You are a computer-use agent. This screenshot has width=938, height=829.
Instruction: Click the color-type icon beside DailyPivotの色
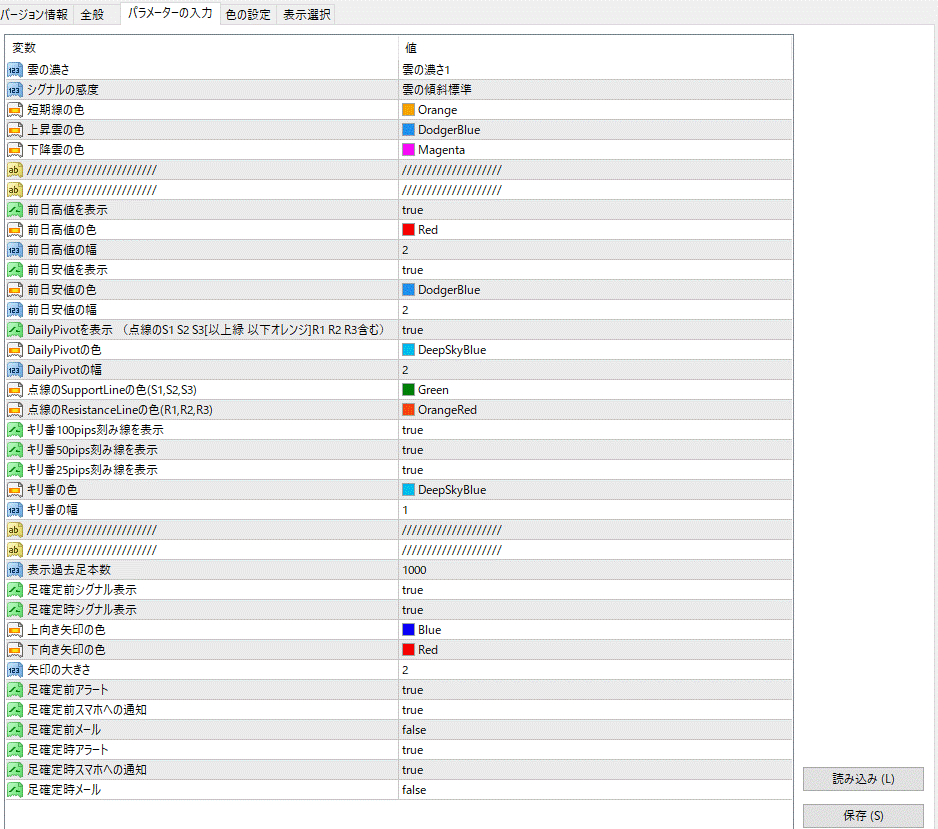pos(15,350)
